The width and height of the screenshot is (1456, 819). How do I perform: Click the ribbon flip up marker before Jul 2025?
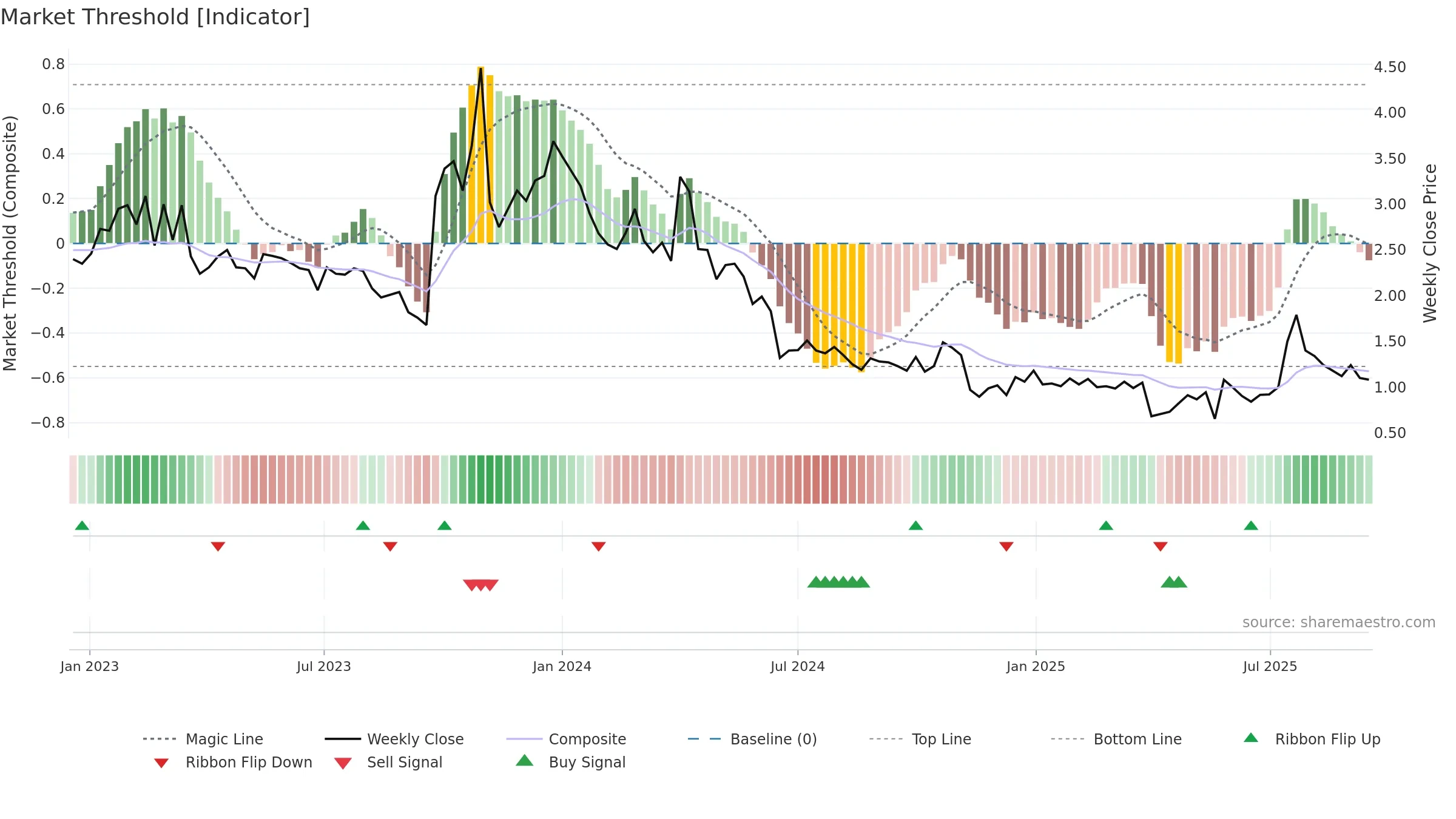(x=1251, y=525)
